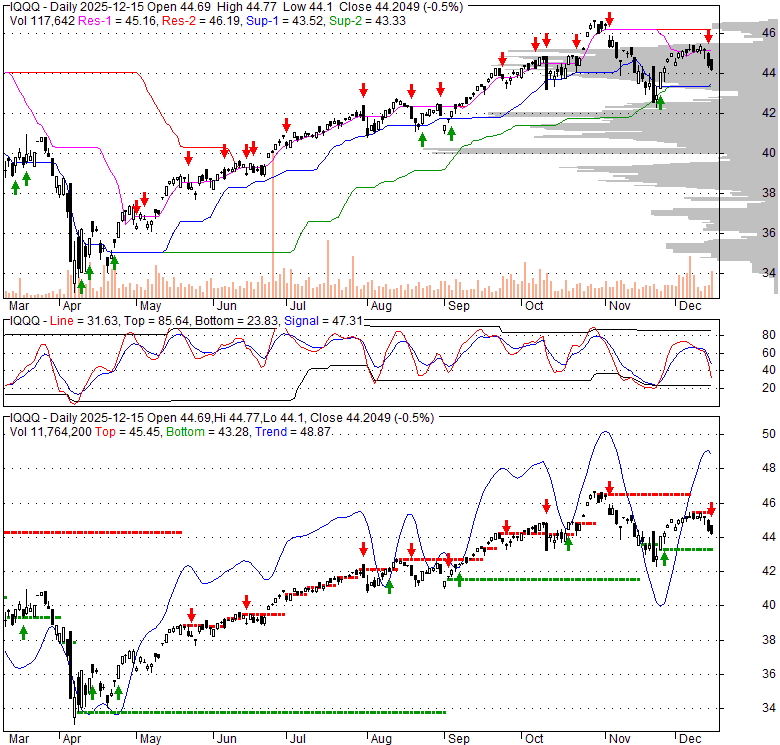Select the red dashed resistance line at the left of the bottom chart
Image resolution: width=780 pixels, height=745 pixels.
(x=93, y=533)
